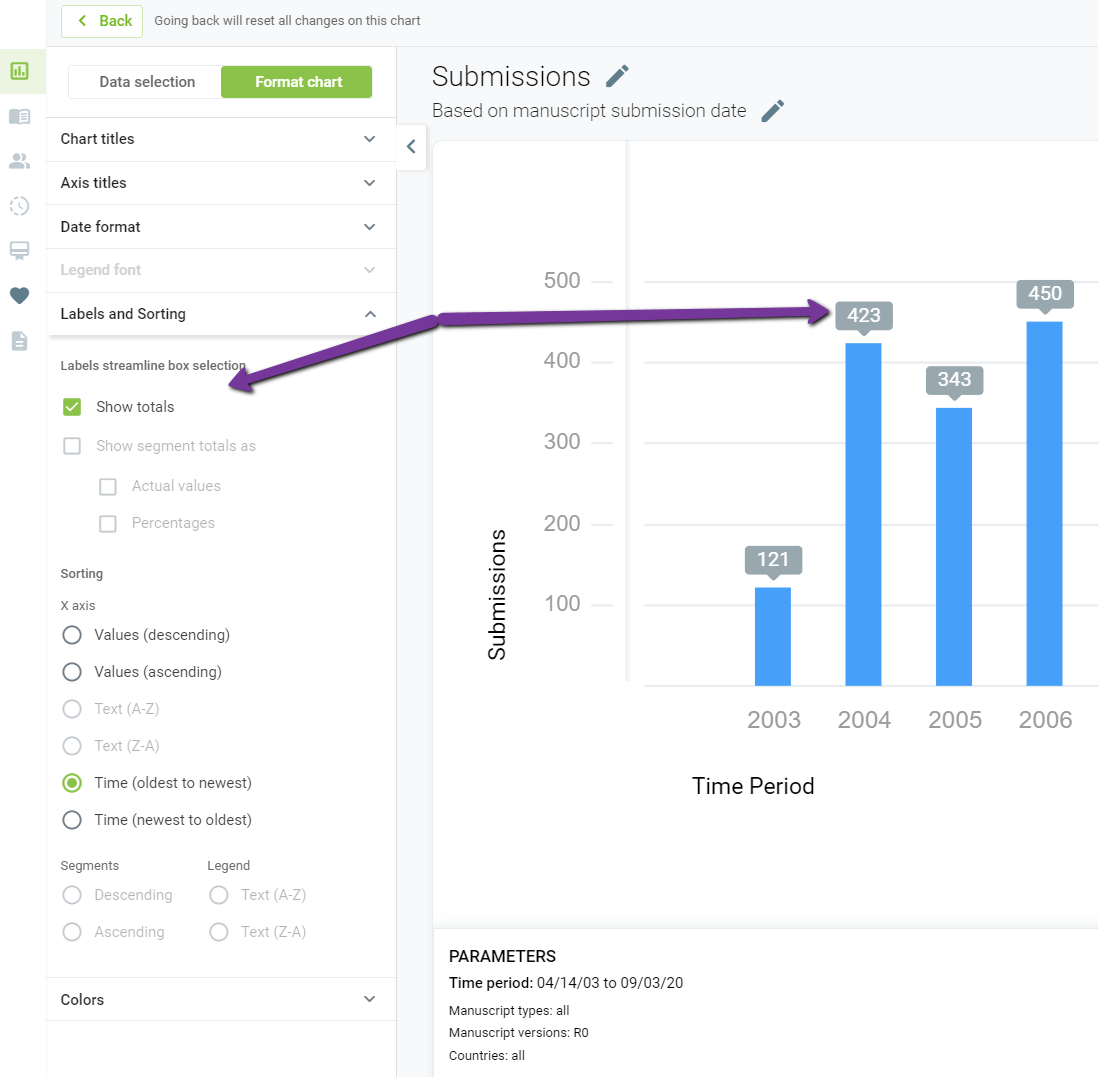Switch to the Data selection tab

[x=146, y=82]
